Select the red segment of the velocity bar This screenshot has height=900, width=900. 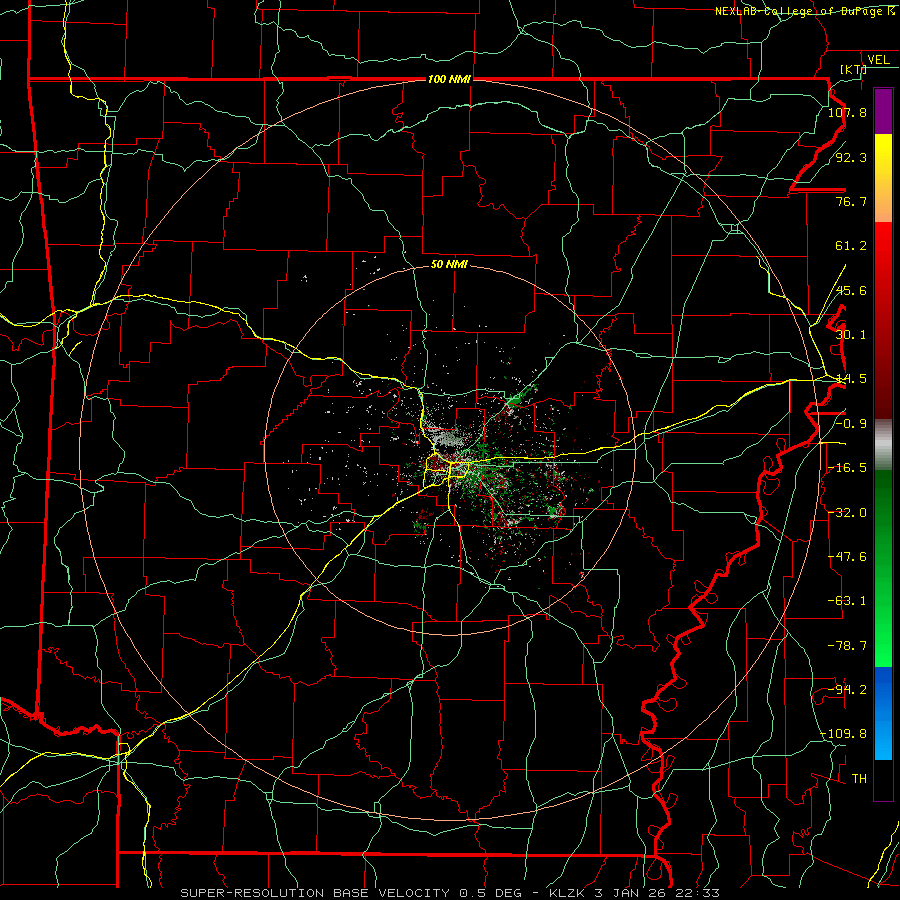coord(883,320)
